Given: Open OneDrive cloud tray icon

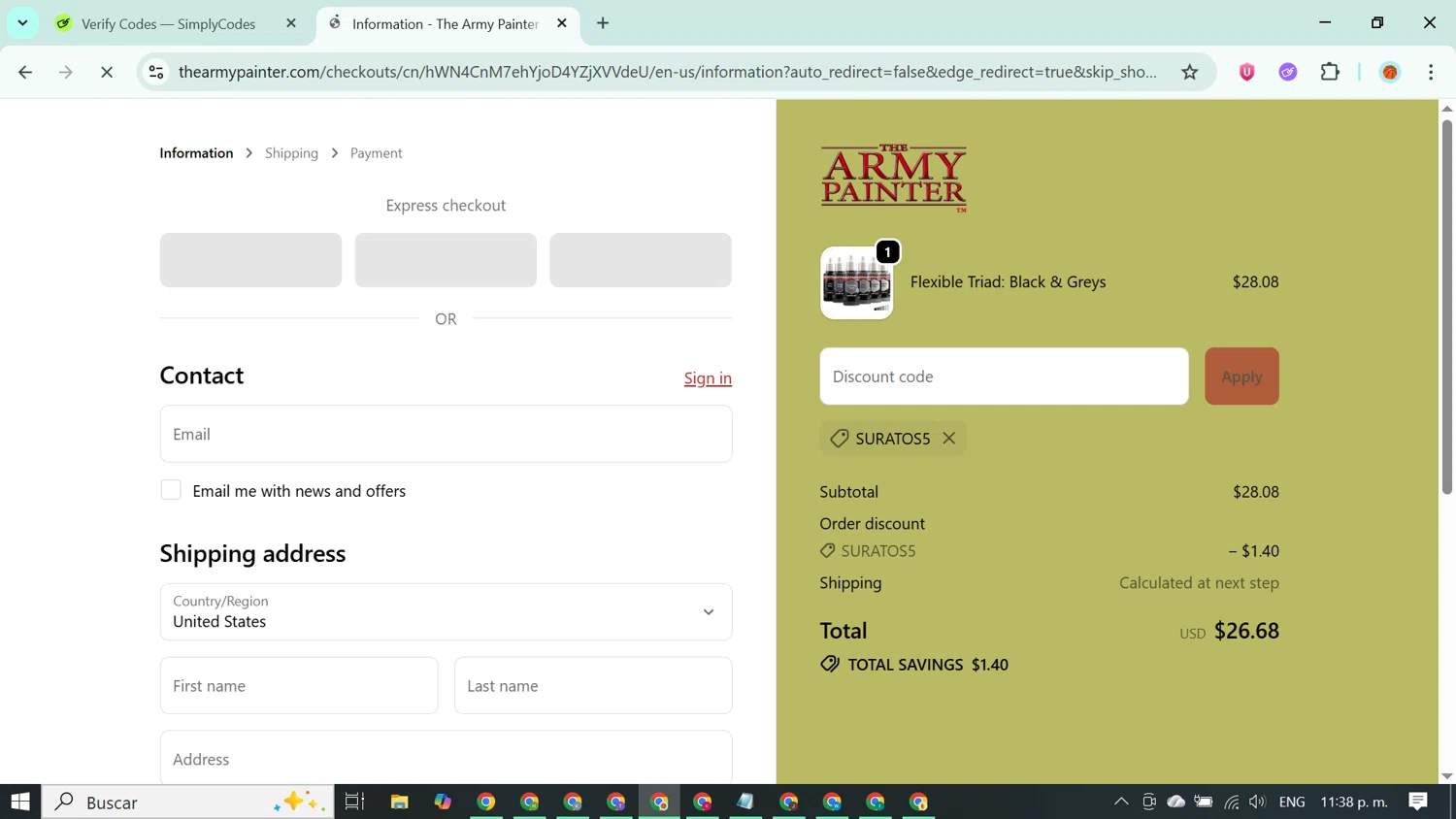Looking at the screenshot, I should (1175, 802).
